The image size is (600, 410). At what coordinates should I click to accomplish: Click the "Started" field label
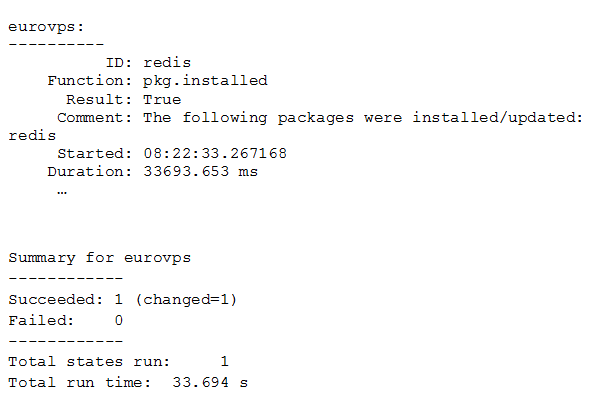[x=94, y=154]
